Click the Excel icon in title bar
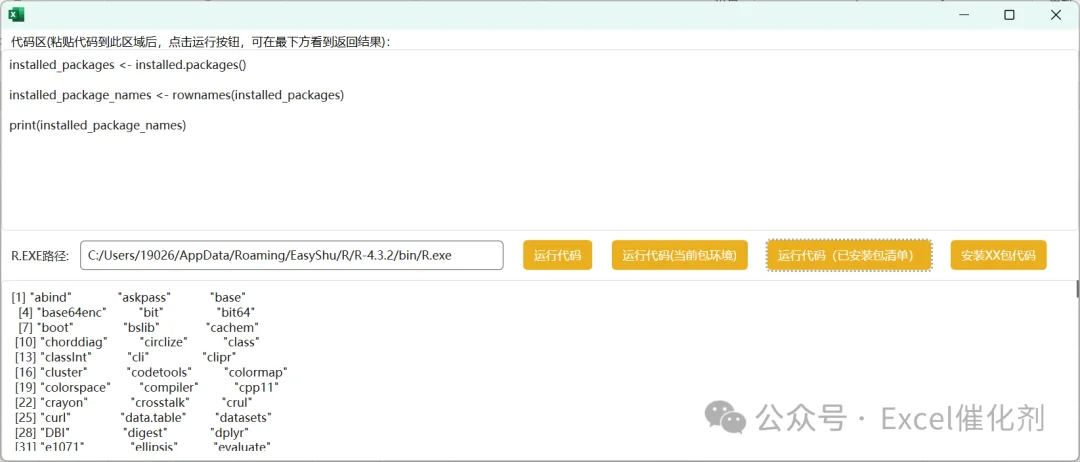Screen dimensions: 1080x462 (17, 14)
